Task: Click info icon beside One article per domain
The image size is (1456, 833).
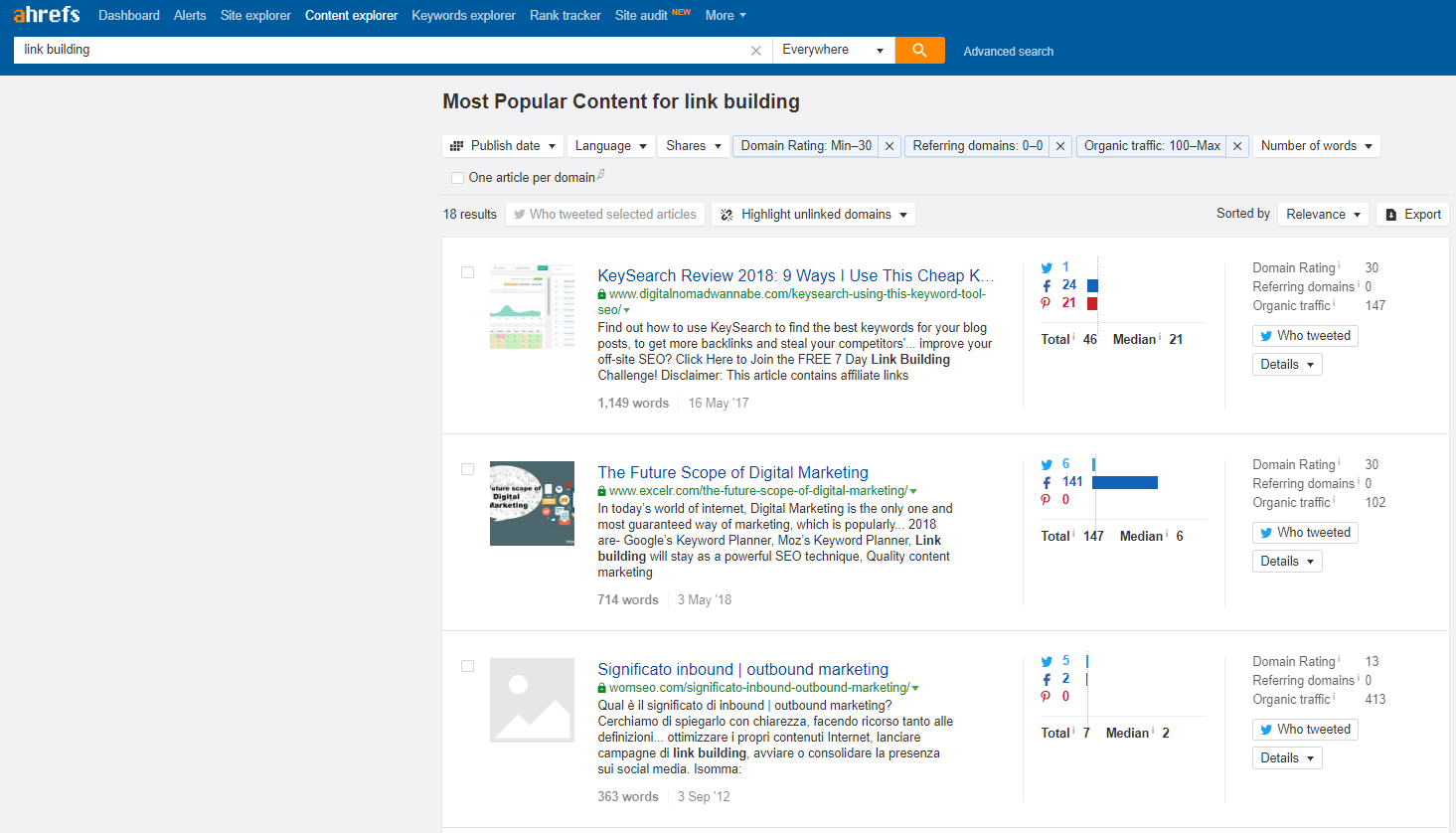Action: tap(601, 174)
